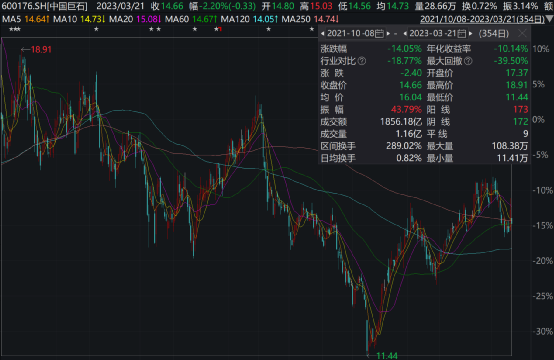Image resolution: width=554 pixels, height=360 pixels.
Task: Select the 均价 value 16.04
Action: click(x=411, y=98)
